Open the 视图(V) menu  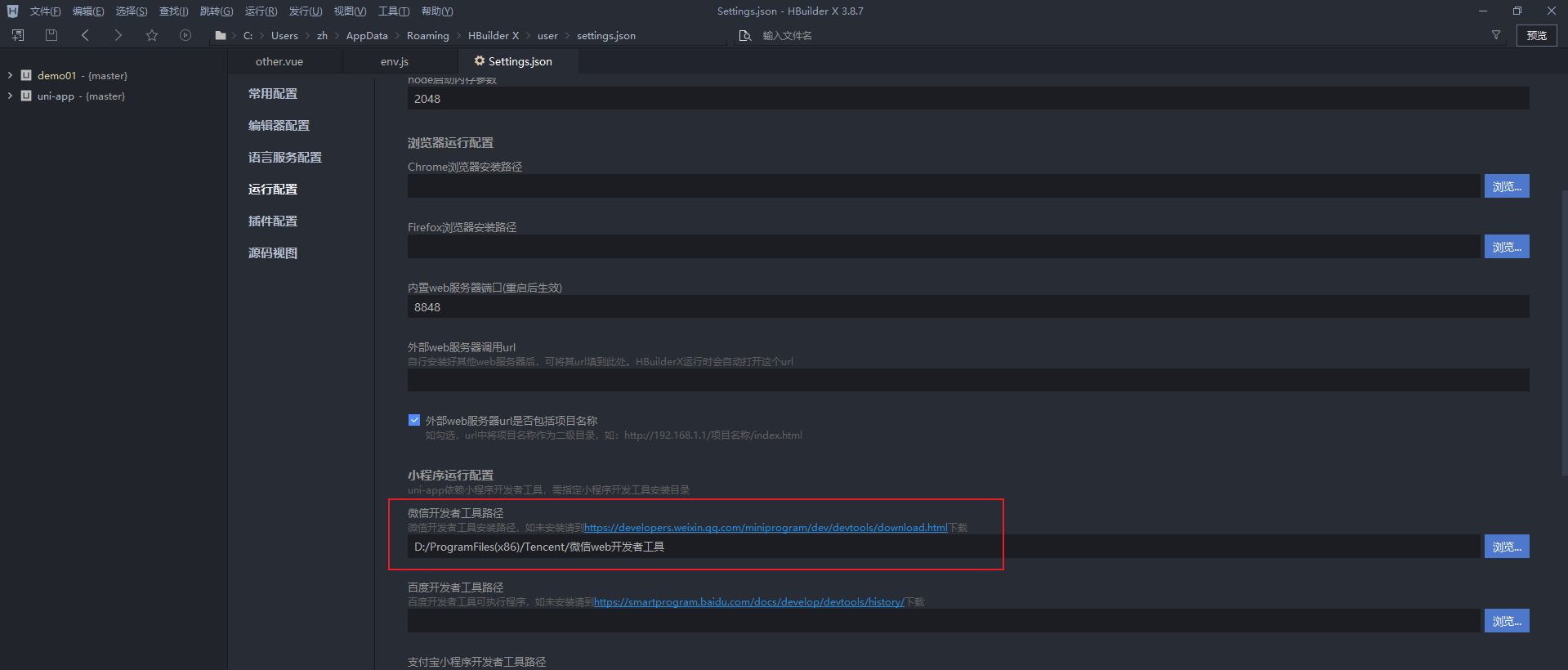point(350,11)
